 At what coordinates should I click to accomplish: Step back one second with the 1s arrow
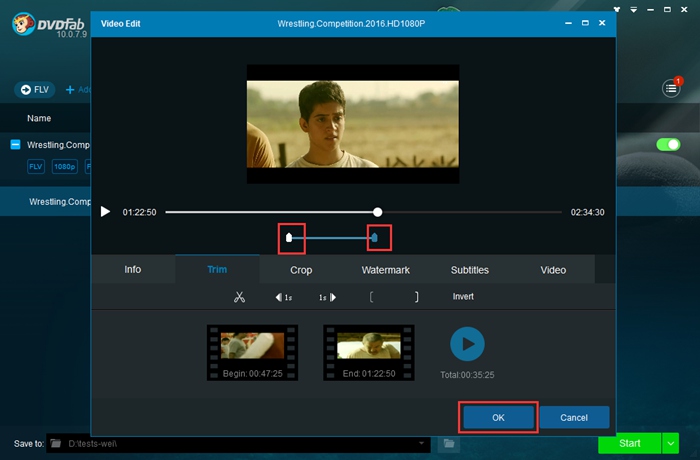(284, 297)
